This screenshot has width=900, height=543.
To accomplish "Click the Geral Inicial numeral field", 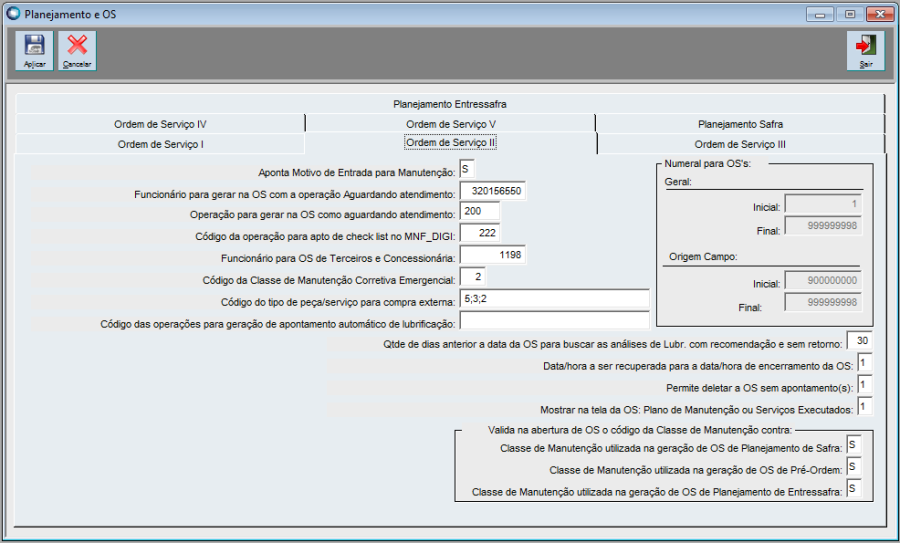I will (823, 204).
